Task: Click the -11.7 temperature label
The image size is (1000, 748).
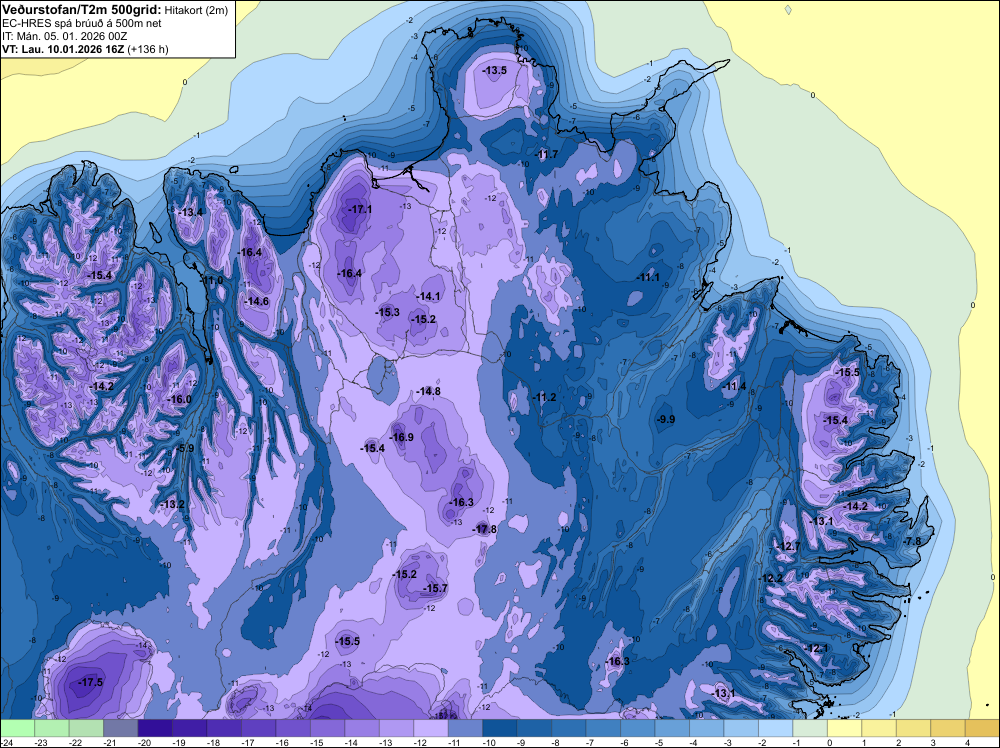Action: pyautogui.click(x=547, y=155)
